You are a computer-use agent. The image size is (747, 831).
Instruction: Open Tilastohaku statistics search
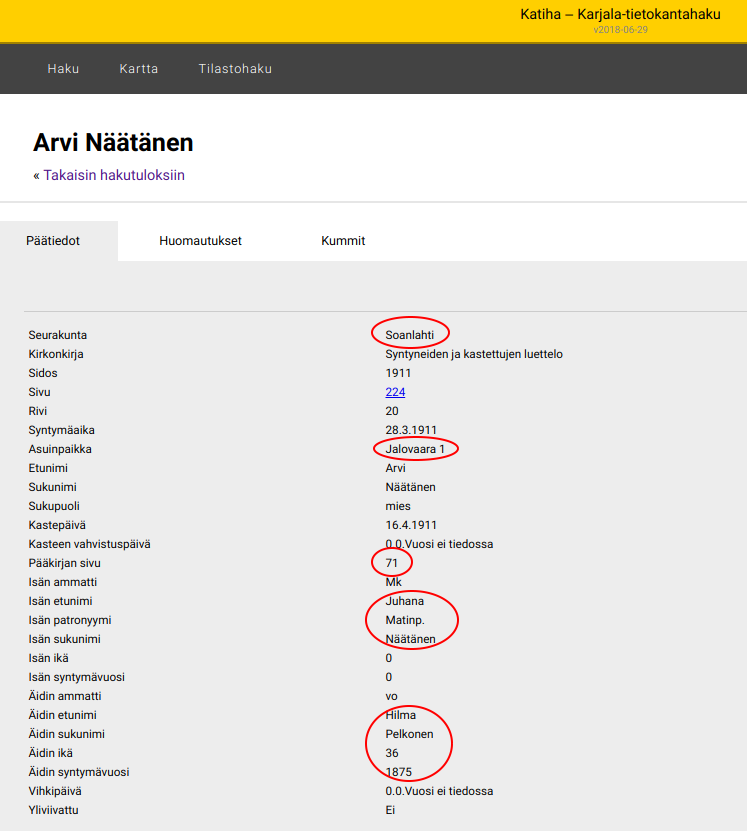tap(235, 69)
